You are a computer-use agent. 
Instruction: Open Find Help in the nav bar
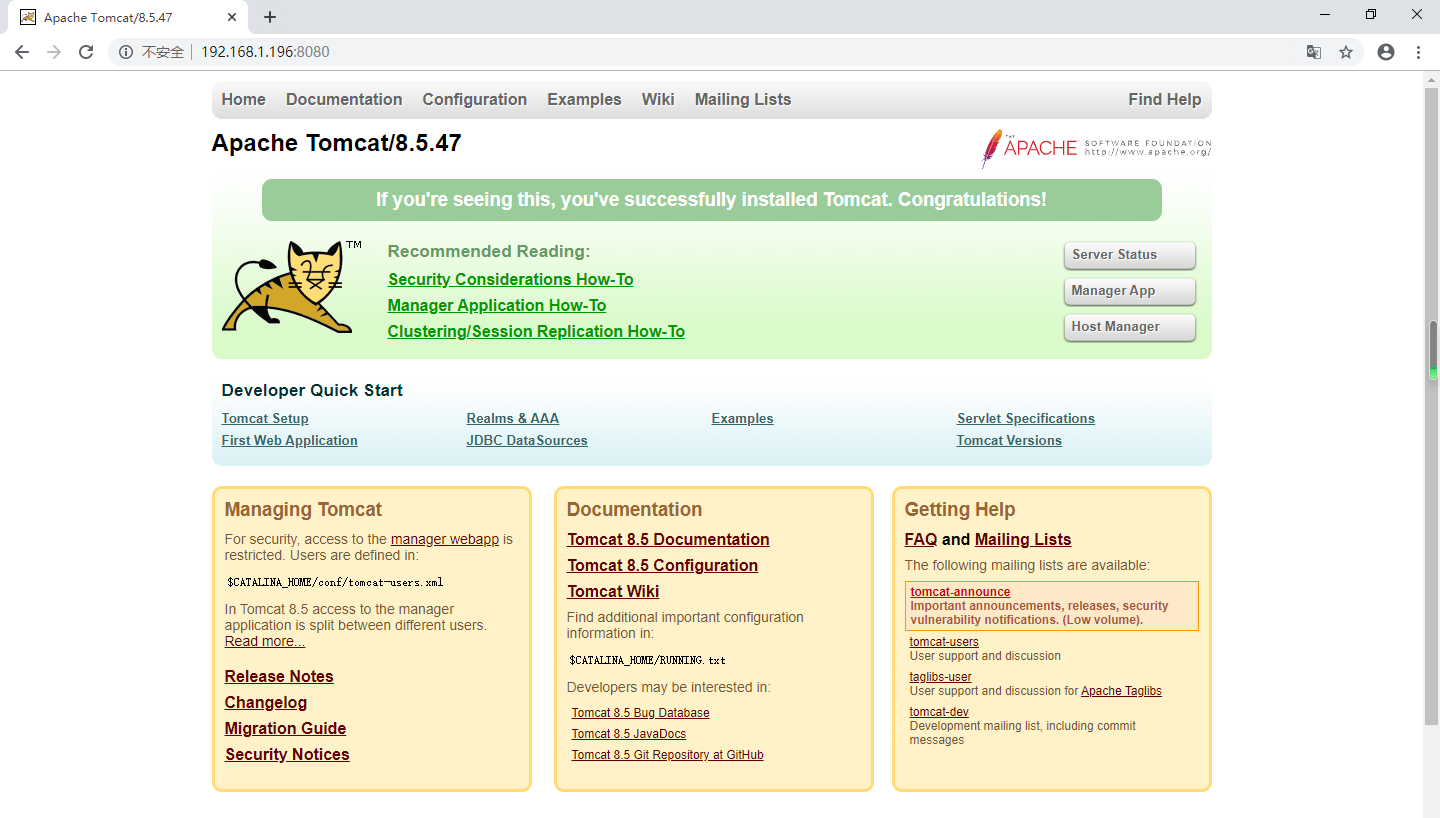[x=1165, y=99]
